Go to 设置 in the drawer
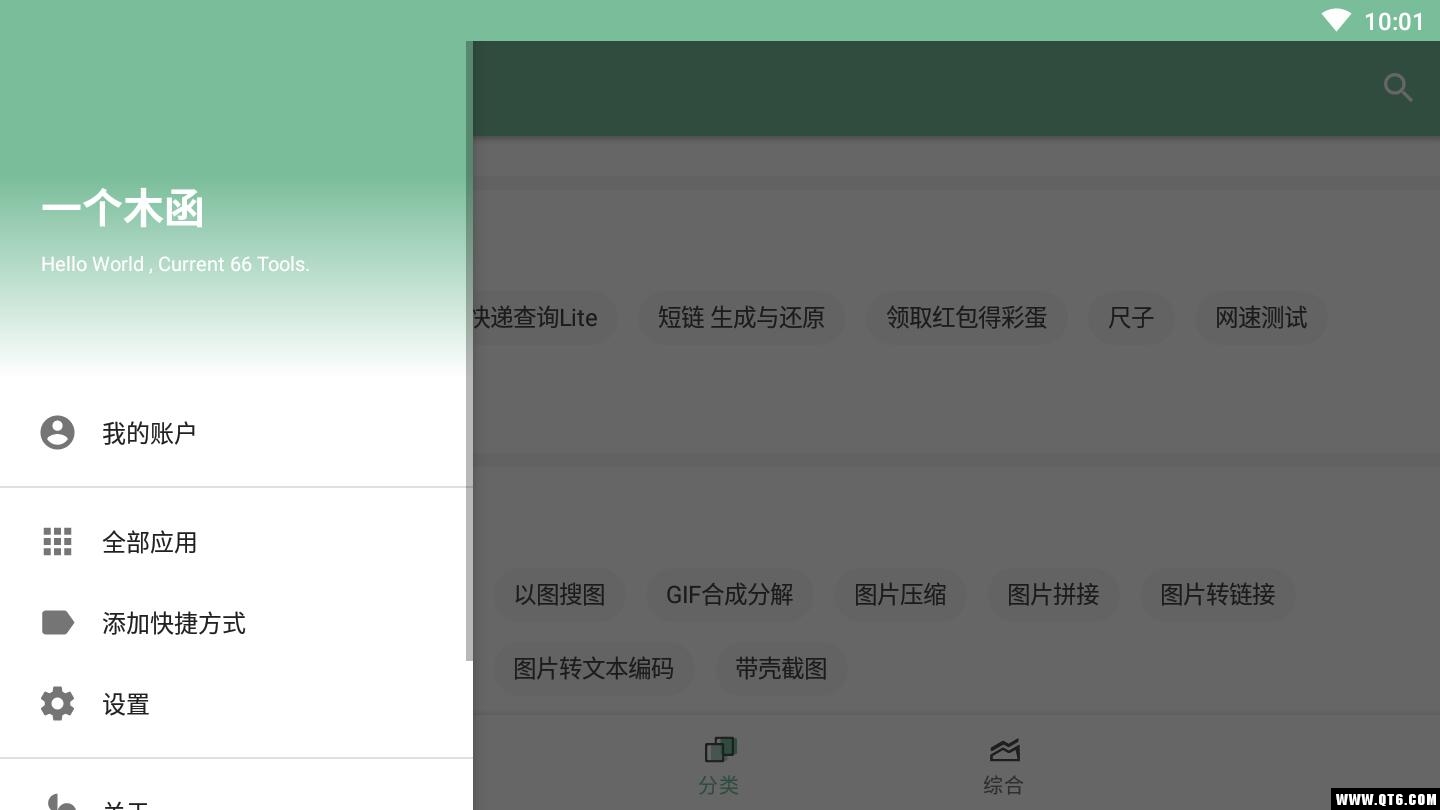 pyautogui.click(x=236, y=704)
